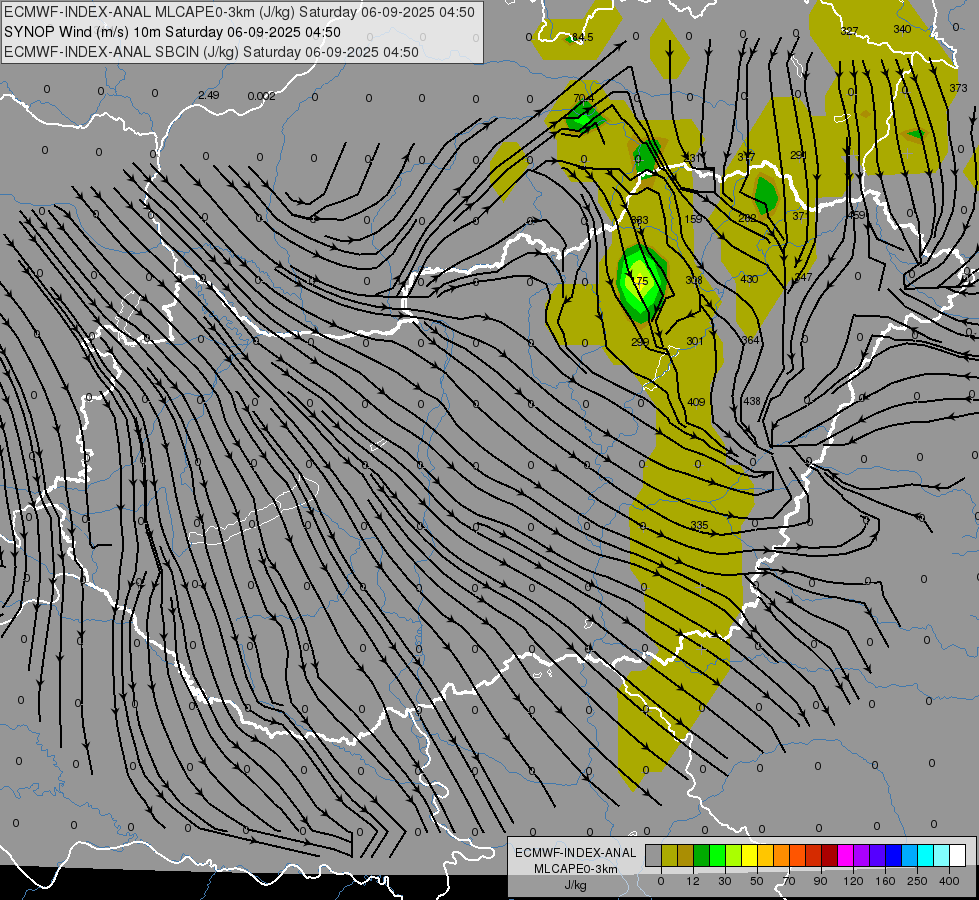This screenshot has height=900, width=979.
Task: Click the map value 231
Action: 691,158
